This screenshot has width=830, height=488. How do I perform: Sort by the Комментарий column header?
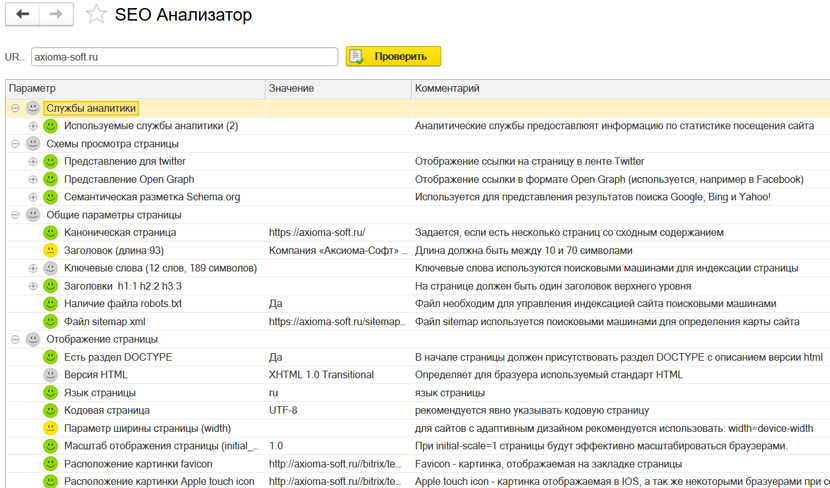coord(620,88)
